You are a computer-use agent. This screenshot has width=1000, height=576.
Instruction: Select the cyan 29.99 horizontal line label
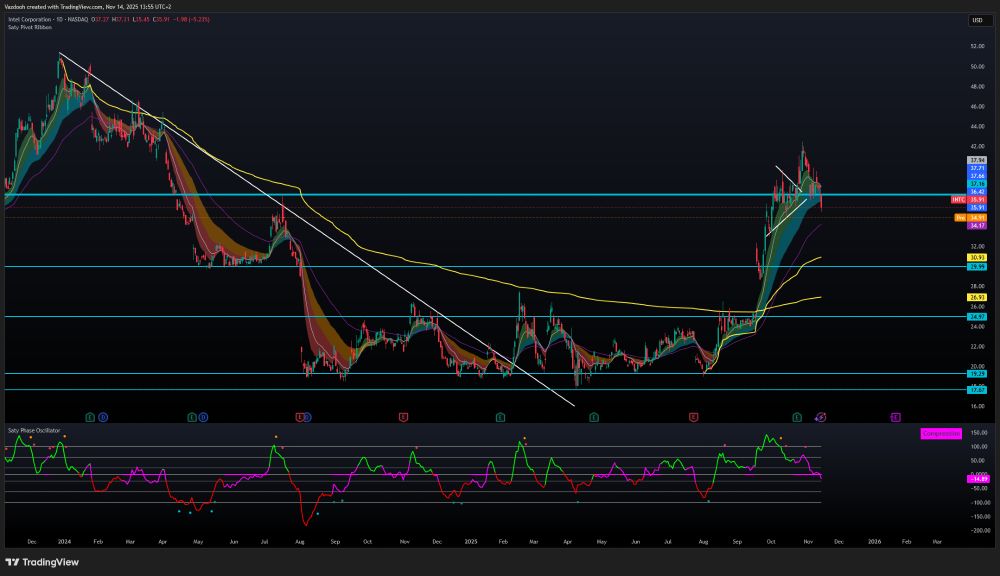[x=977, y=267]
